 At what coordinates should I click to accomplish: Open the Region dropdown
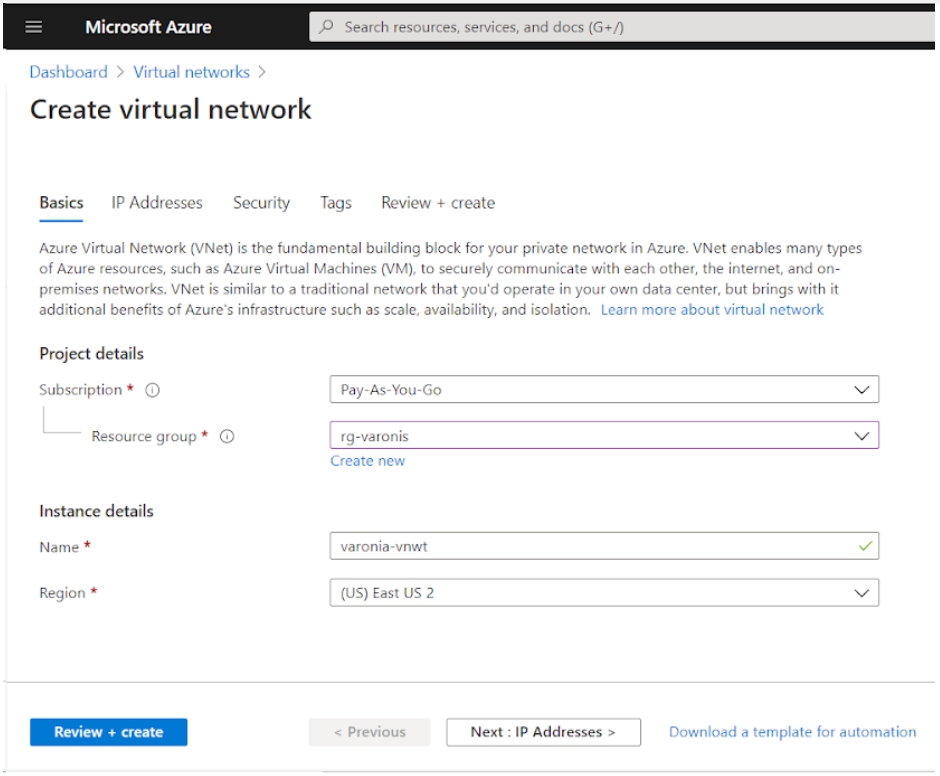tap(862, 592)
